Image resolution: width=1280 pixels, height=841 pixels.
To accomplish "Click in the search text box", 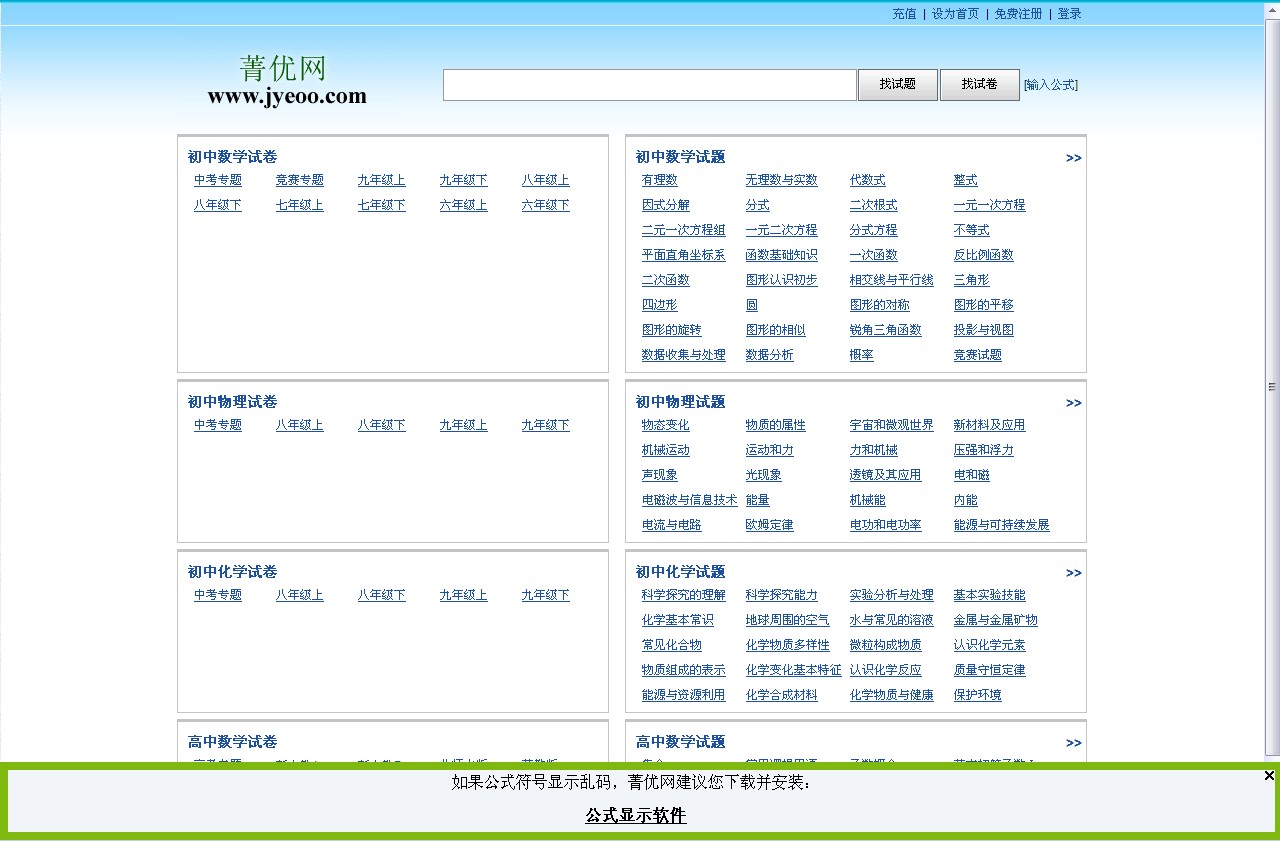I will [649, 85].
